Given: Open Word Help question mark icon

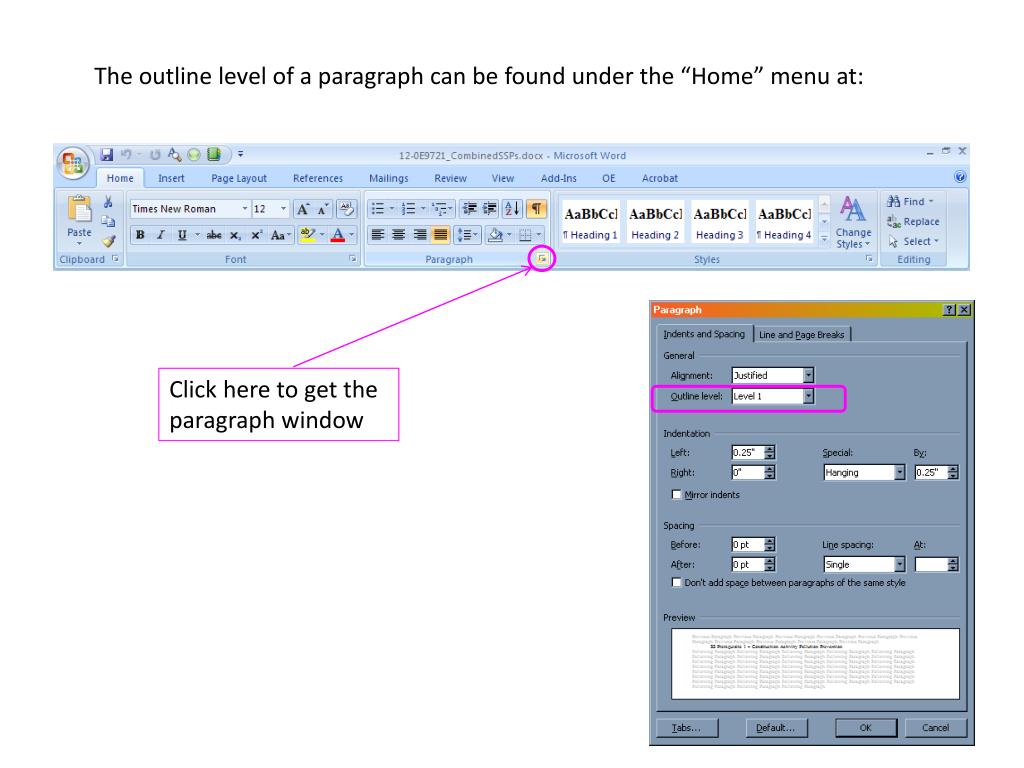Looking at the screenshot, I should [959, 177].
